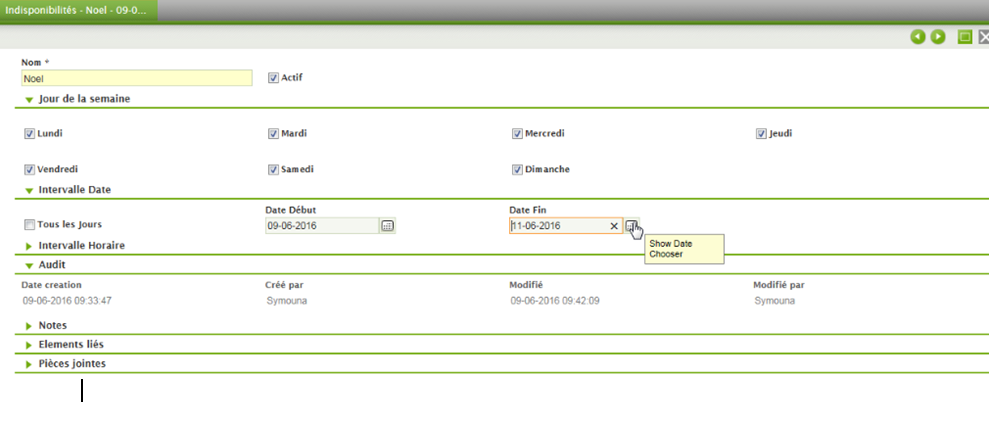Image resolution: width=992 pixels, height=448 pixels.
Task: Click the Modifié label
Action: pos(526,285)
